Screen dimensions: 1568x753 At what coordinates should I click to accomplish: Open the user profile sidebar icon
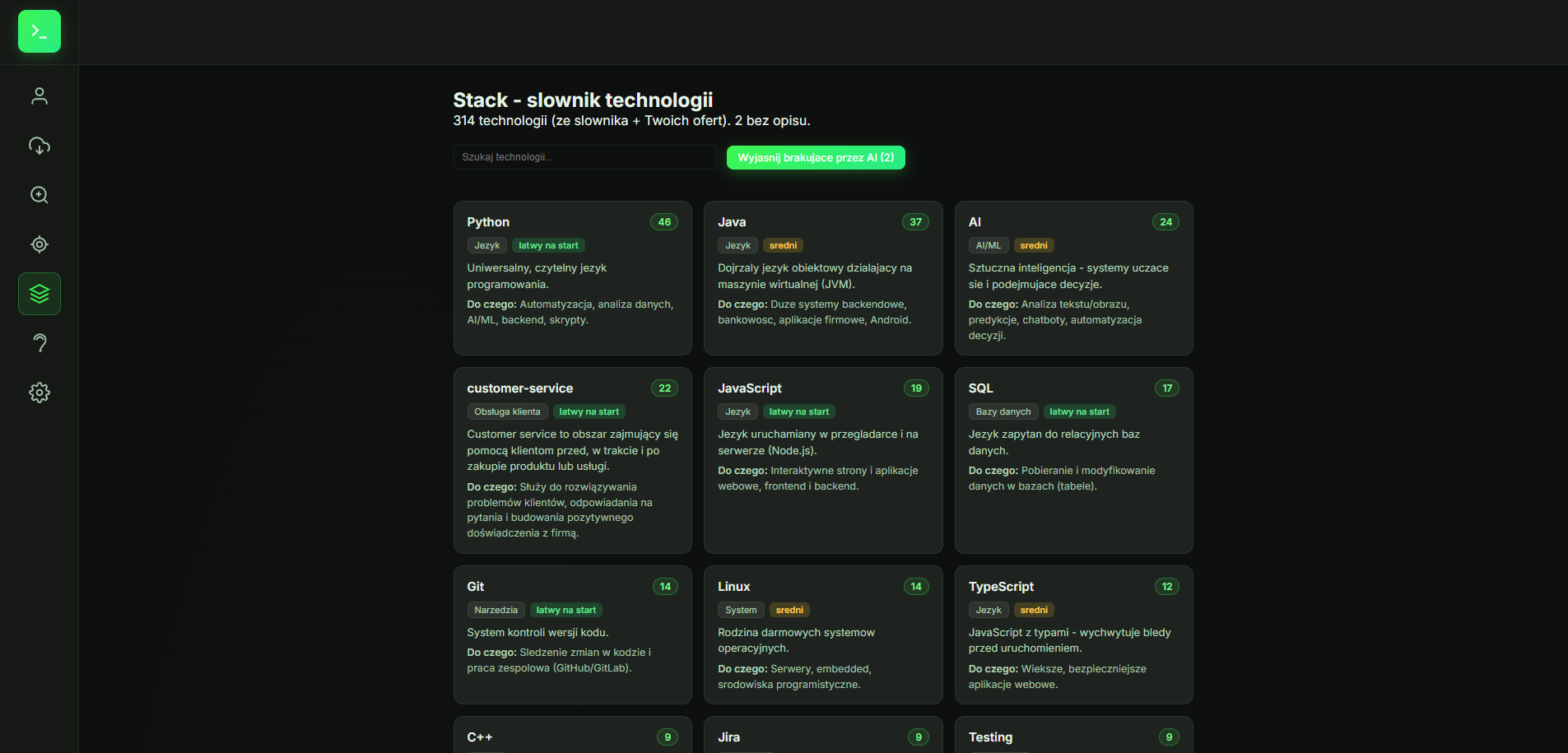pos(40,96)
